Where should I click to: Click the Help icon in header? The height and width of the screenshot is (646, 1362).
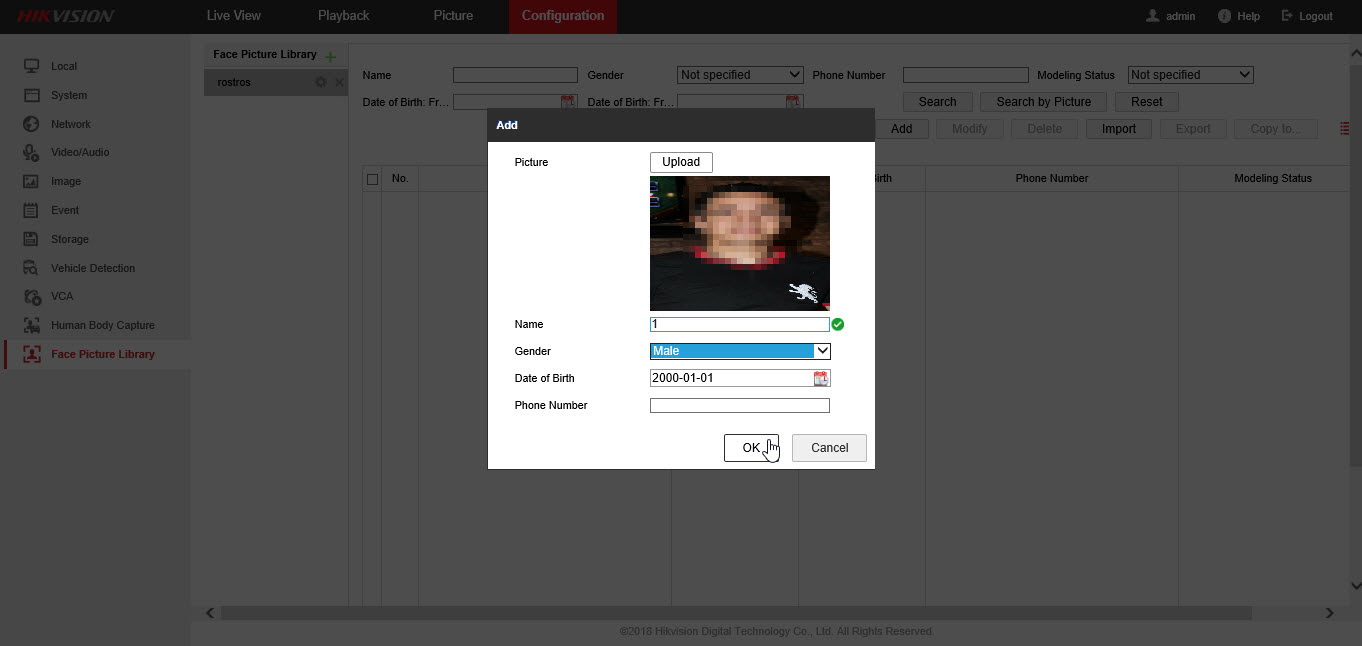tap(1224, 16)
